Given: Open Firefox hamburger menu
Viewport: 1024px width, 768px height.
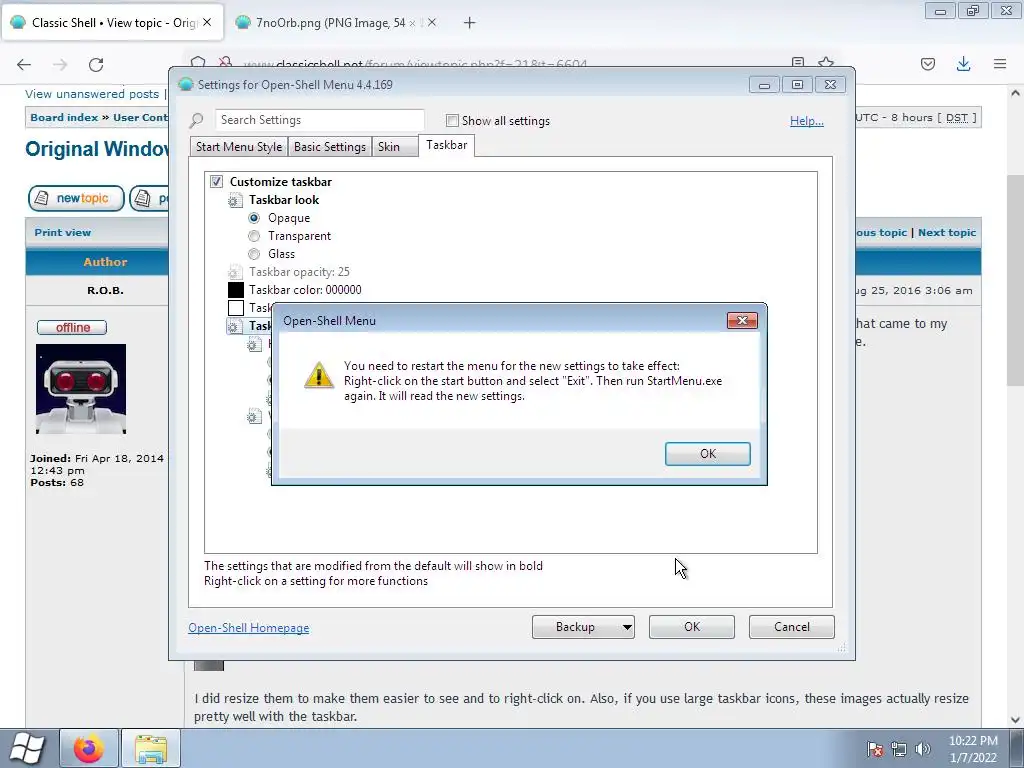Looking at the screenshot, I should point(1000,64).
